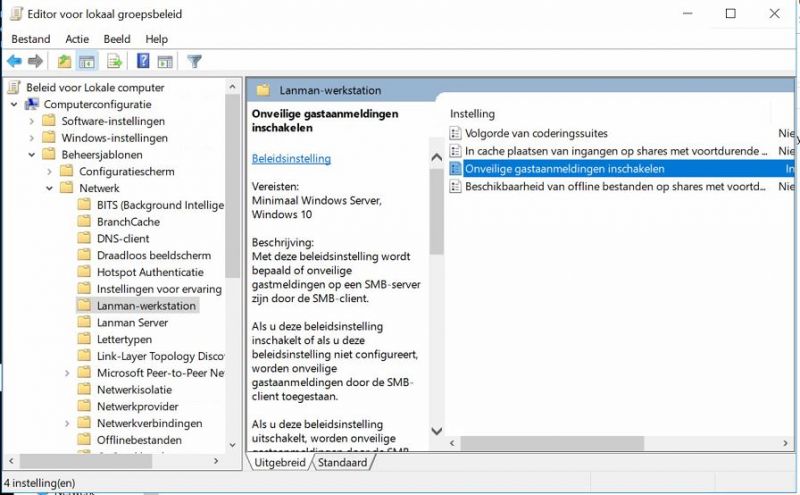Switch to the Standaard tab
800x495 pixels.
tap(342, 462)
